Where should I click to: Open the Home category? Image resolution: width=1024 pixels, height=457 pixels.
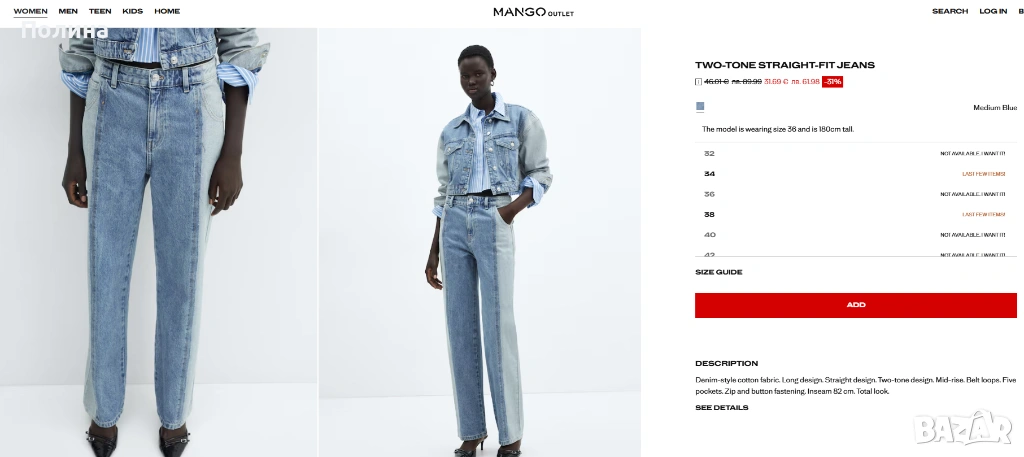coord(167,11)
